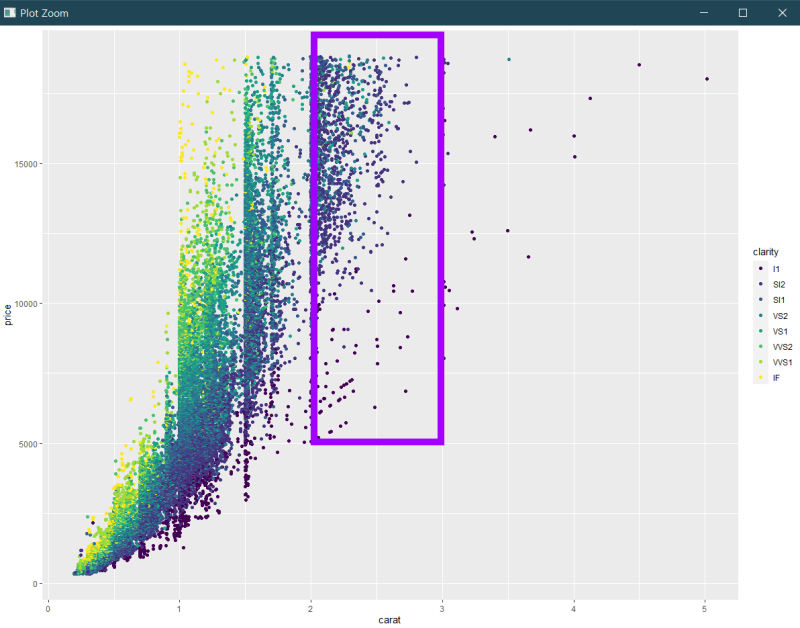This screenshot has height=628, width=800.
Task: Select the SI2 legend color dot
Action: (x=760, y=284)
